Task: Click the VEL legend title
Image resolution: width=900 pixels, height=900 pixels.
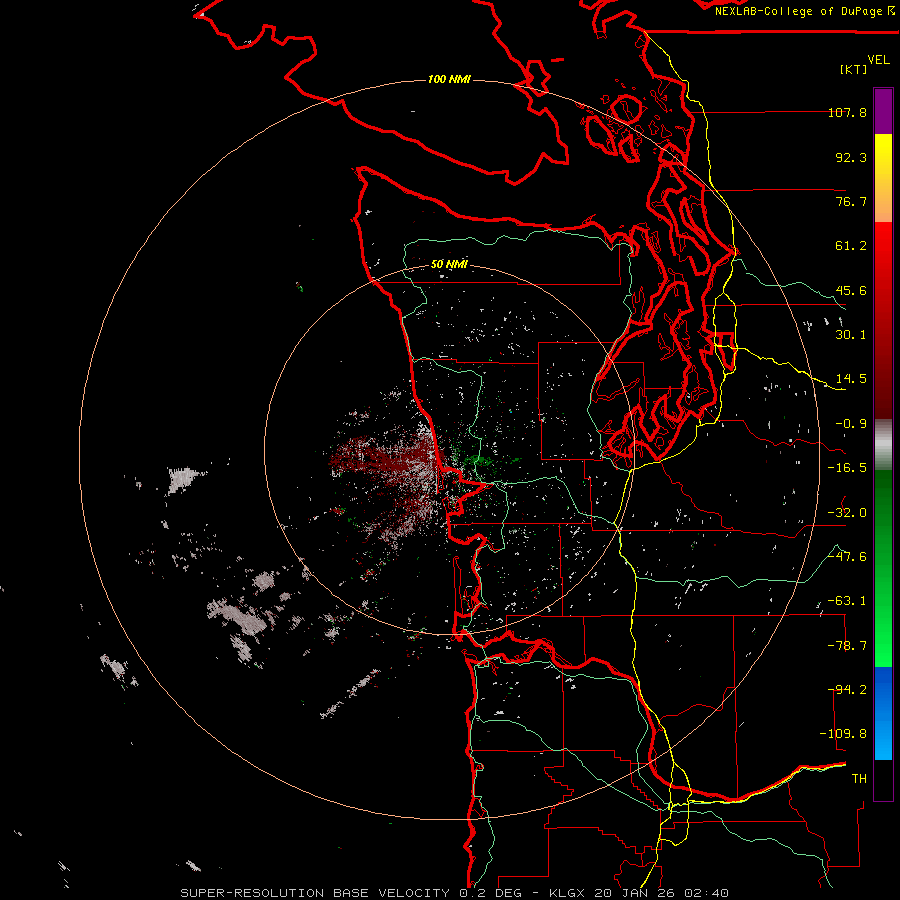Action: 878,59
